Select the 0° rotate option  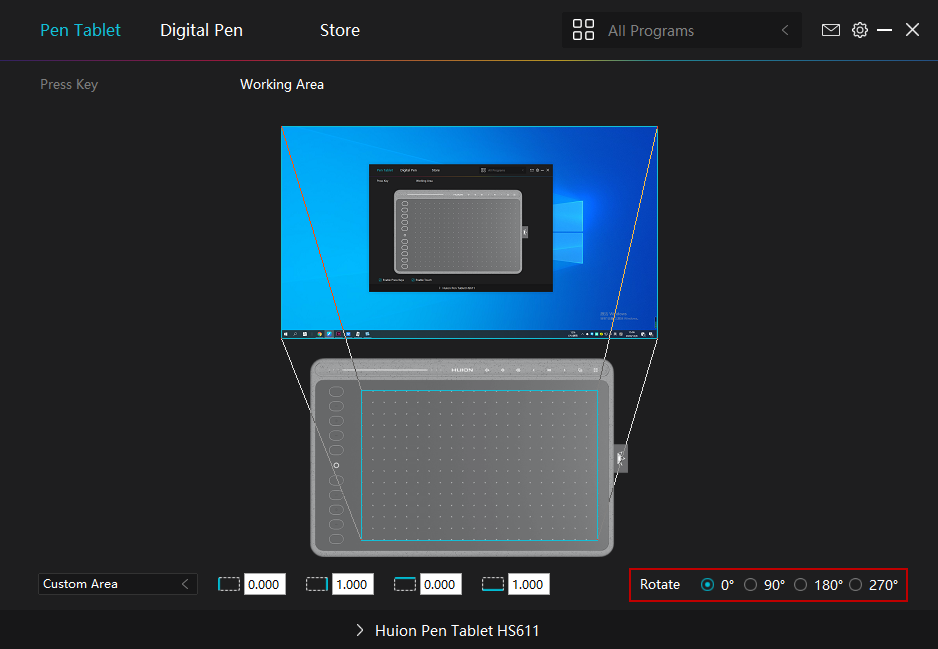707,584
